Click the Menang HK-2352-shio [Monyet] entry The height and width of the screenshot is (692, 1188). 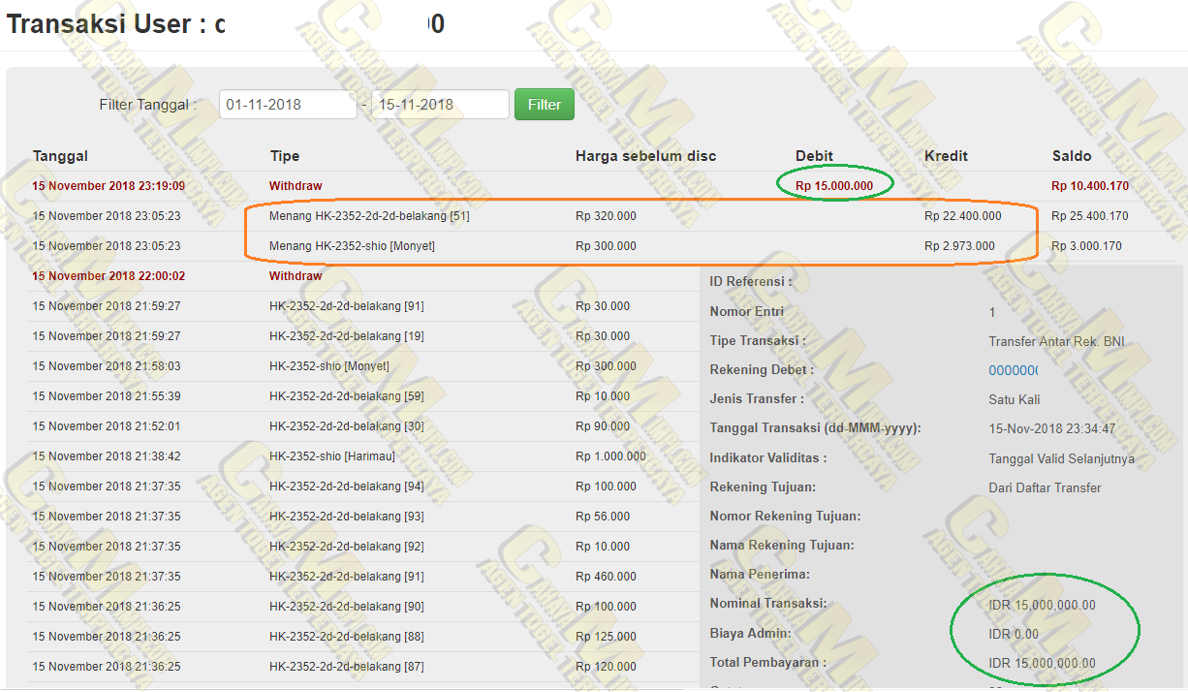352,246
